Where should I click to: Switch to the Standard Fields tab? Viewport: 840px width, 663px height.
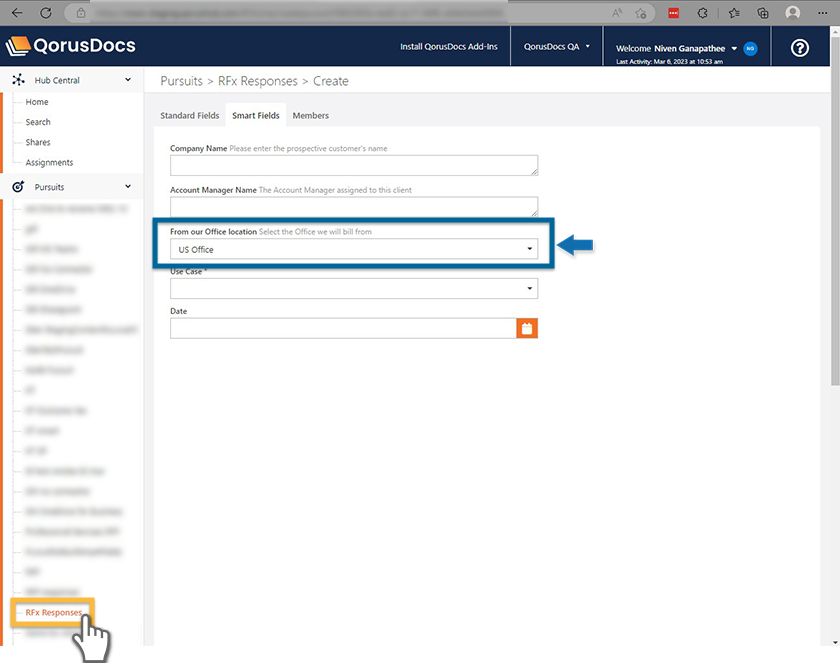tap(190, 116)
